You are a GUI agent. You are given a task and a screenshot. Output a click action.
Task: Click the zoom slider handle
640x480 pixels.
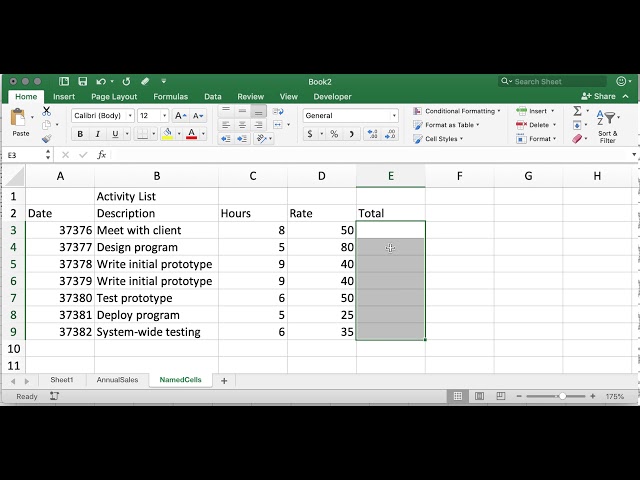562,396
